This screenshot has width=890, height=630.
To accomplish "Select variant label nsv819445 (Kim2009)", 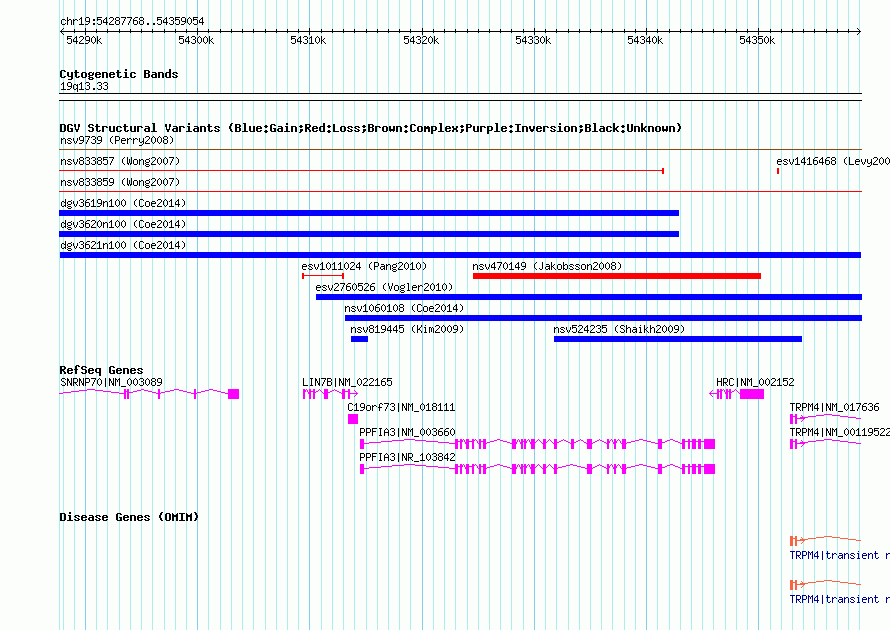I will pyautogui.click(x=407, y=329).
